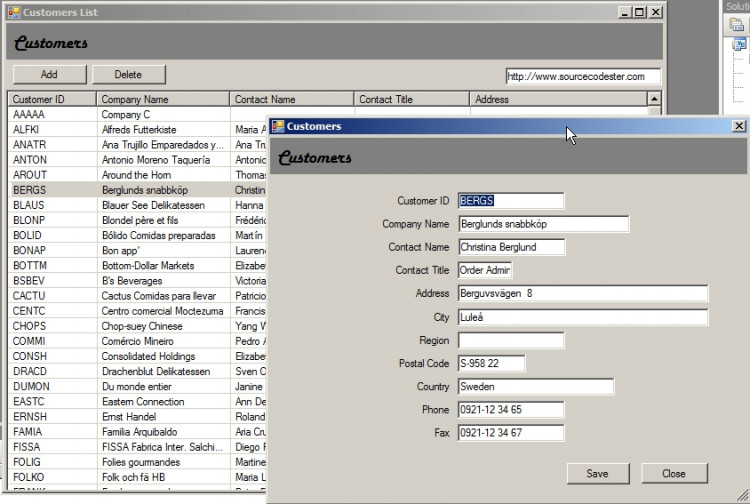Screen dimensions: 750x504
Task: Click the City field showing Luleå
Action: [583, 317]
